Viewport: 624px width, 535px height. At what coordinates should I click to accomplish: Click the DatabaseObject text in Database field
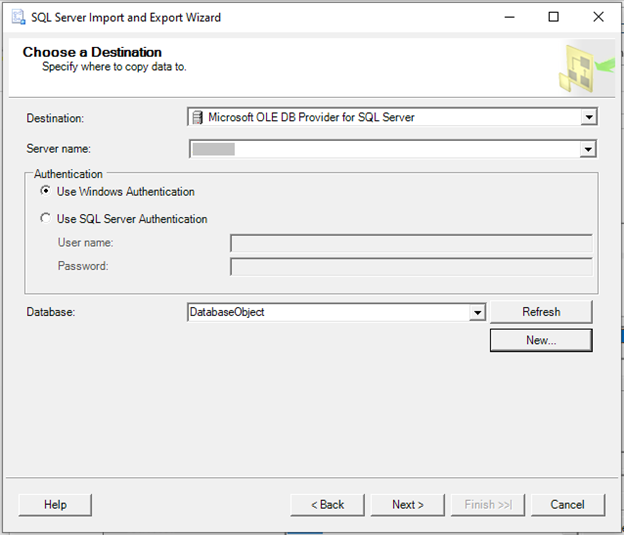pos(227,312)
